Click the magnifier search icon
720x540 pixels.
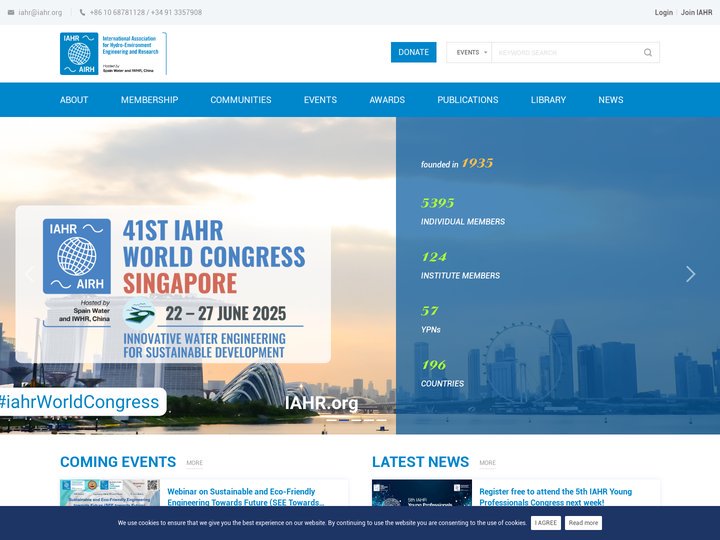(x=647, y=52)
